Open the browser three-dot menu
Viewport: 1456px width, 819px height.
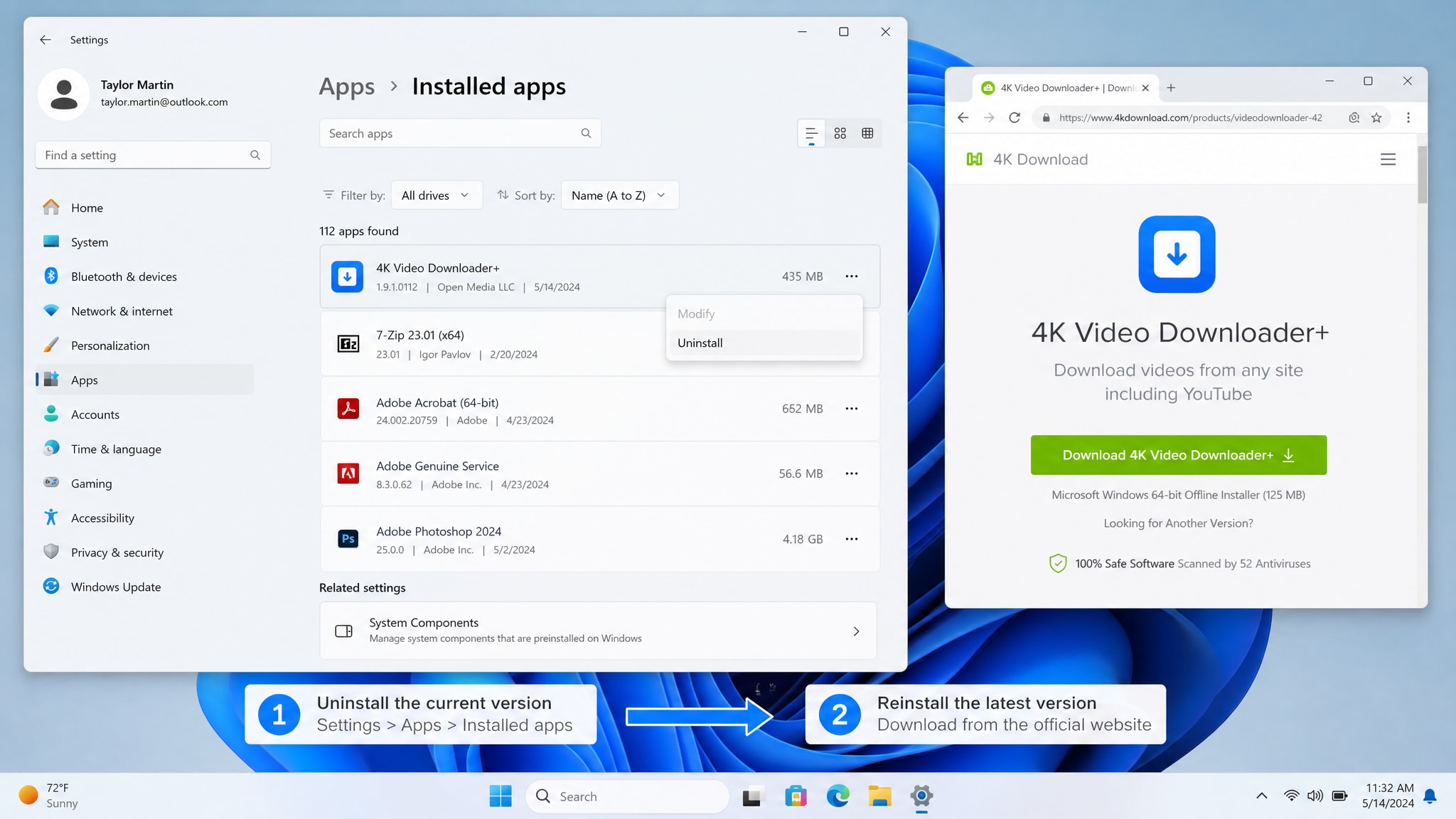tap(1408, 118)
